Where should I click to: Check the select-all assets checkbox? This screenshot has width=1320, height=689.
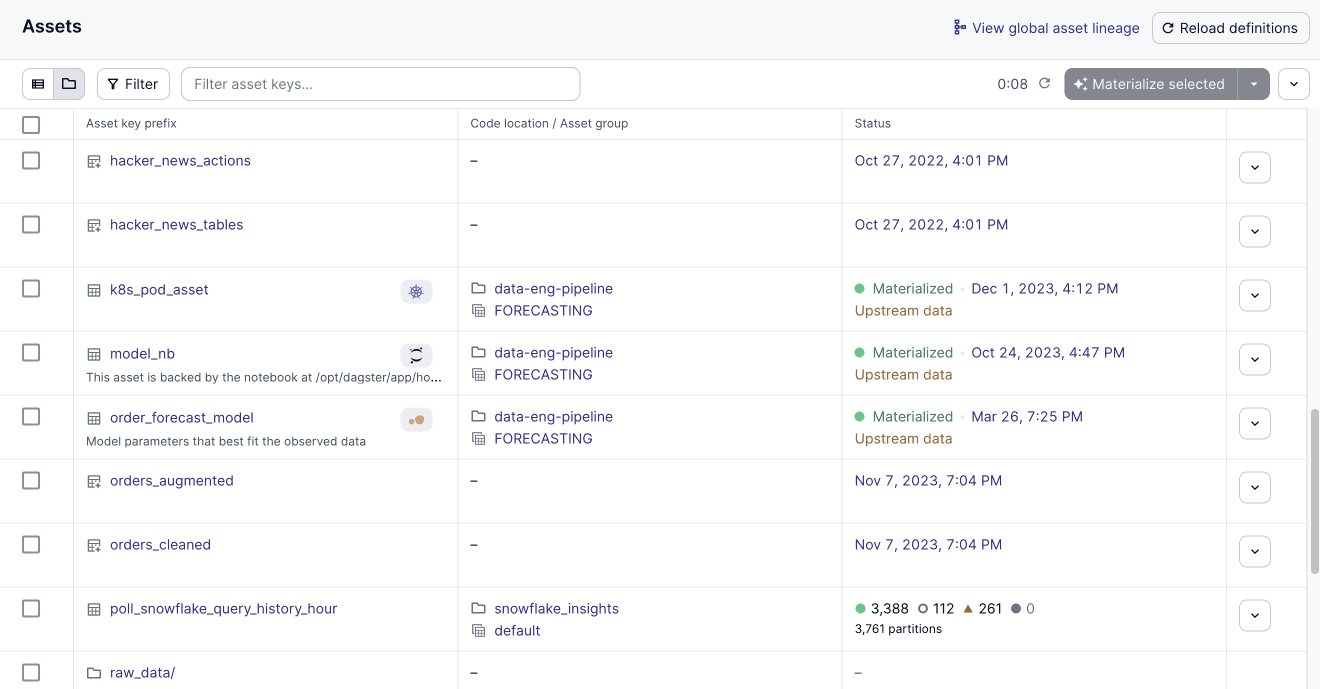click(31, 125)
